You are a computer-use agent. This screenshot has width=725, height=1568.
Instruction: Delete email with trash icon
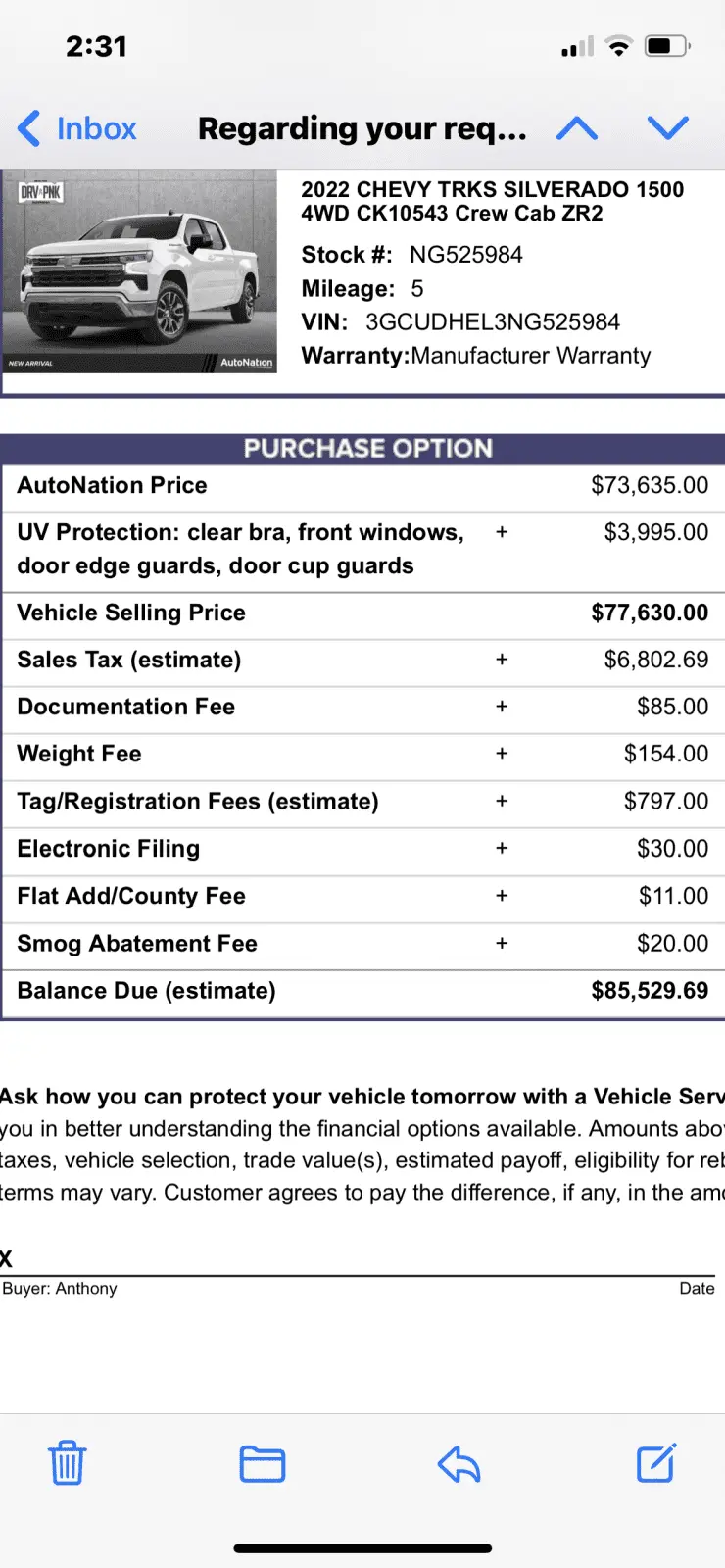68,1463
